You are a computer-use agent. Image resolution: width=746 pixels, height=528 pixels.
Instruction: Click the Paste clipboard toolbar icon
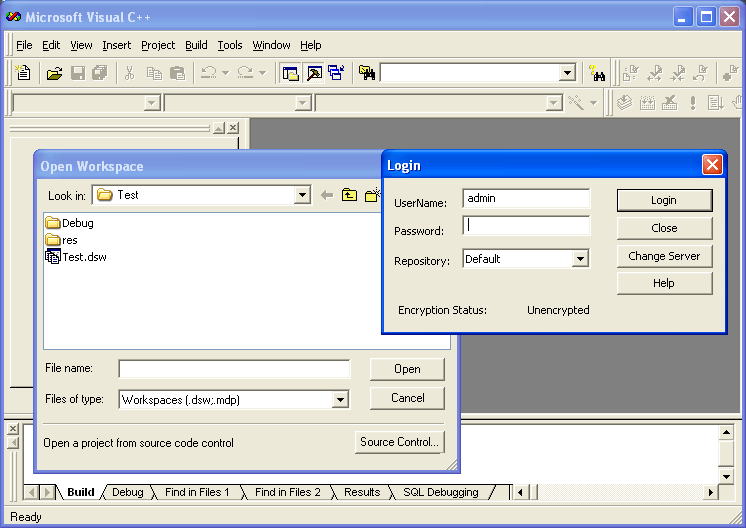pyautogui.click(x=177, y=73)
